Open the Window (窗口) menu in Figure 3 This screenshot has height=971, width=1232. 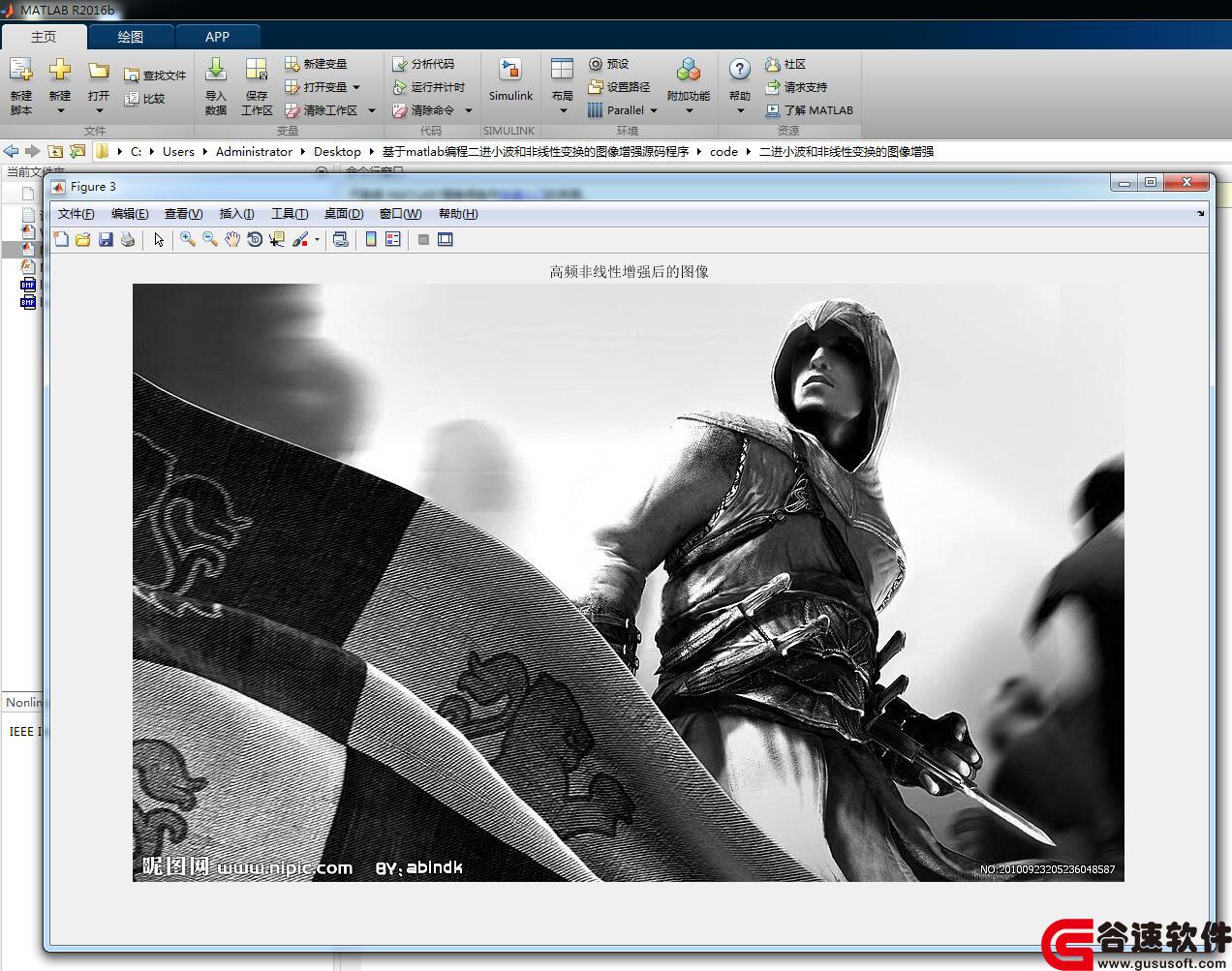coord(400,214)
